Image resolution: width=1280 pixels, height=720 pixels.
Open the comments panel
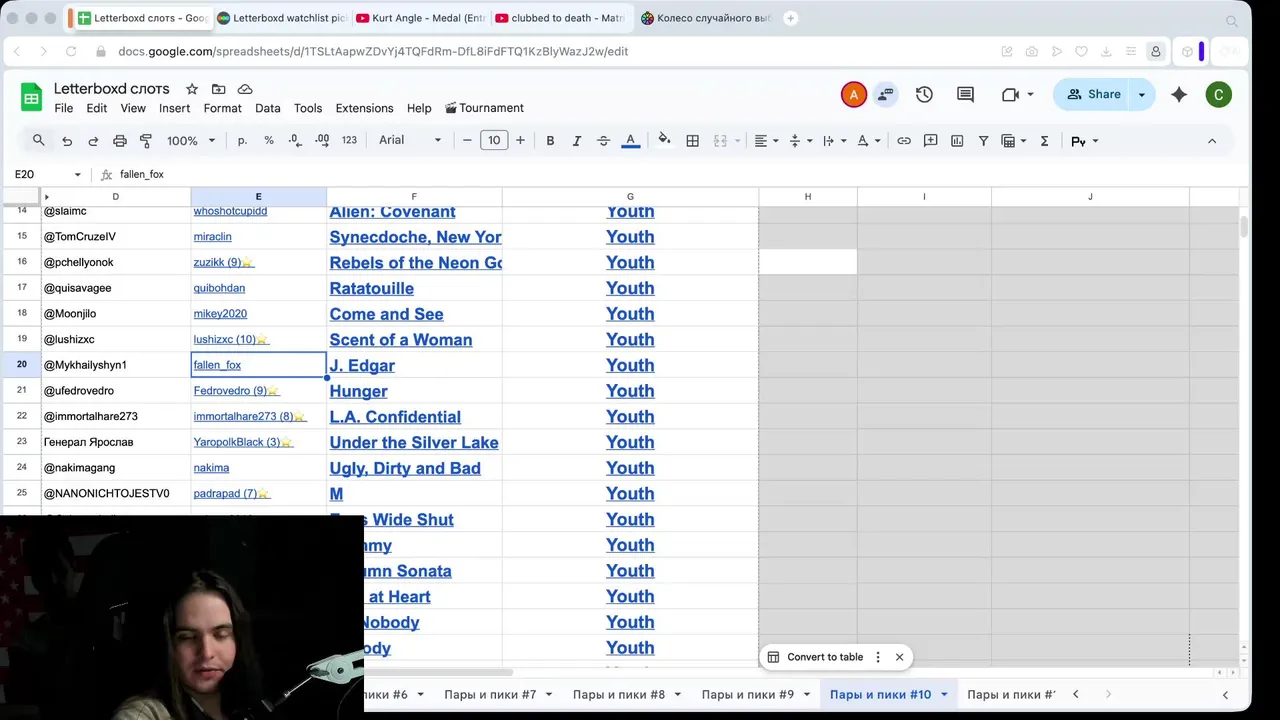coord(965,94)
